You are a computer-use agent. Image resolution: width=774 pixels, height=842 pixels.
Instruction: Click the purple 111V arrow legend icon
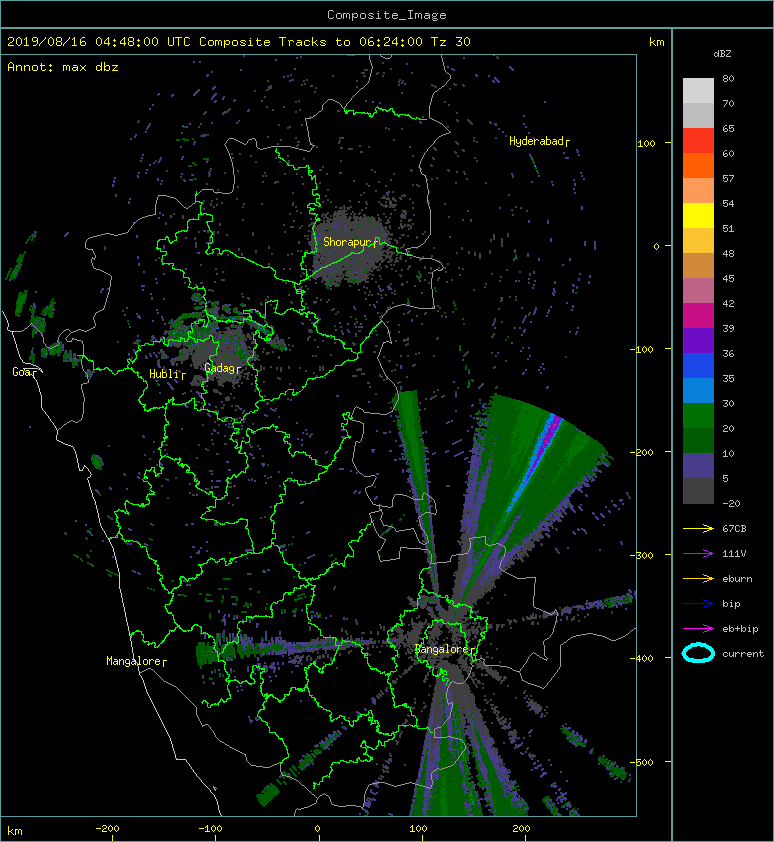pos(698,554)
